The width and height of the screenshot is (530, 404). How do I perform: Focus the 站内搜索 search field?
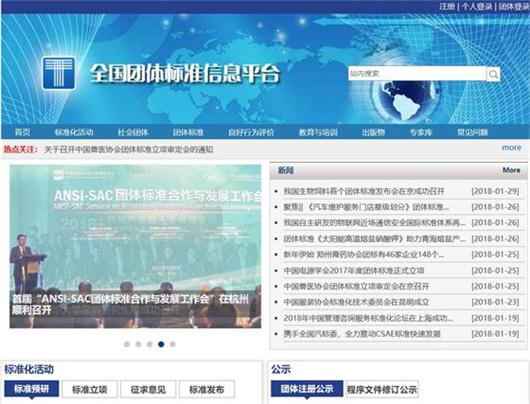point(417,74)
